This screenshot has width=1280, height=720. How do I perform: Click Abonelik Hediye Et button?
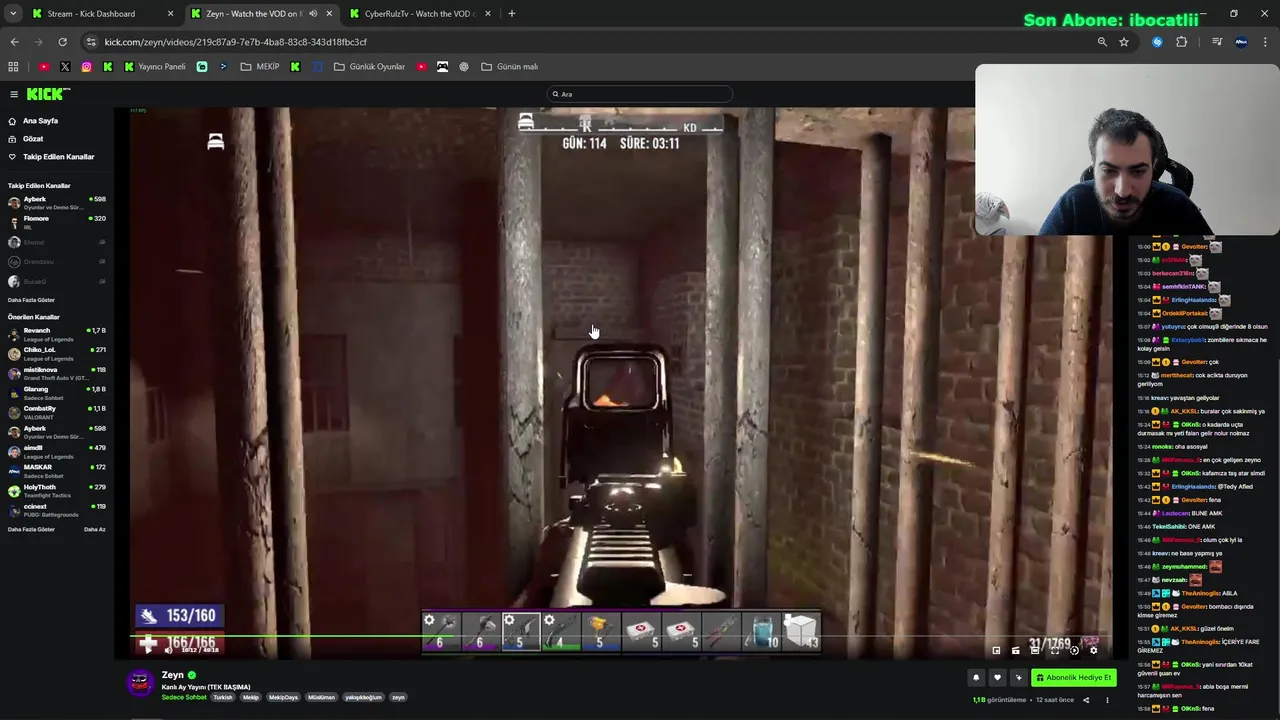pos(1074,677)
